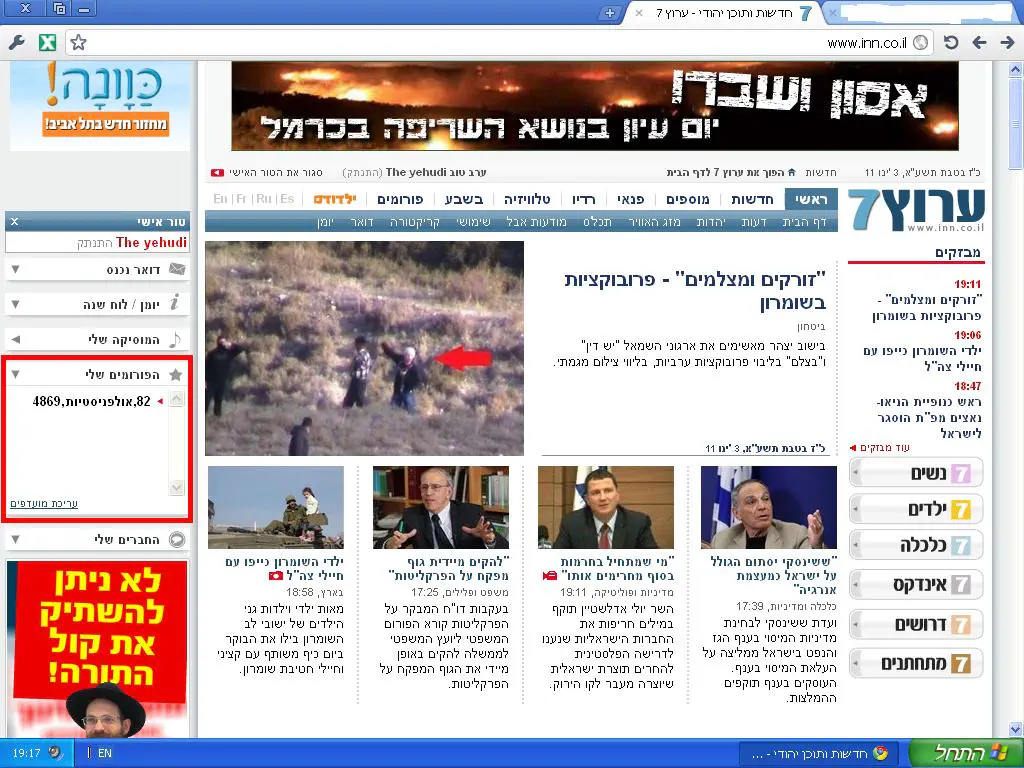
Task: Click the music note icon for המוסיקה שלי
Action: (x=176, y=339)
